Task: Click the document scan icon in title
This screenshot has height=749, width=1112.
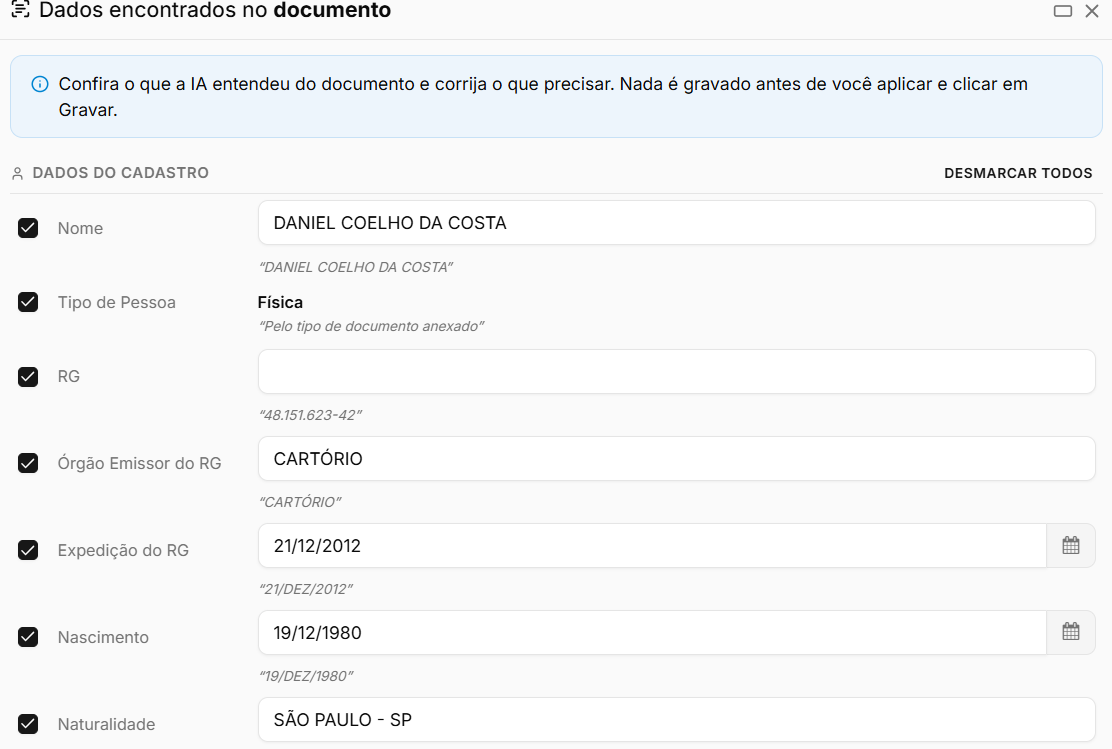Action: (x=21, y=10)
